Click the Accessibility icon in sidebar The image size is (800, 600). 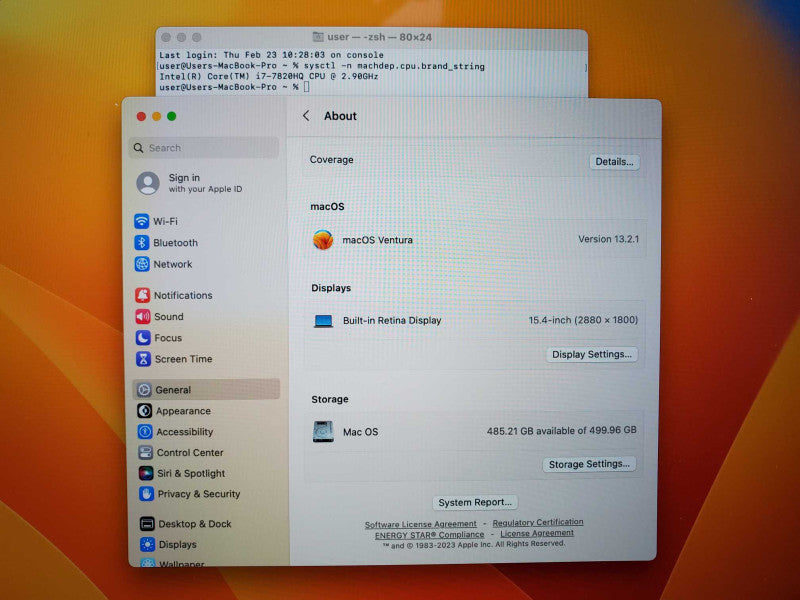coord(145,432)
